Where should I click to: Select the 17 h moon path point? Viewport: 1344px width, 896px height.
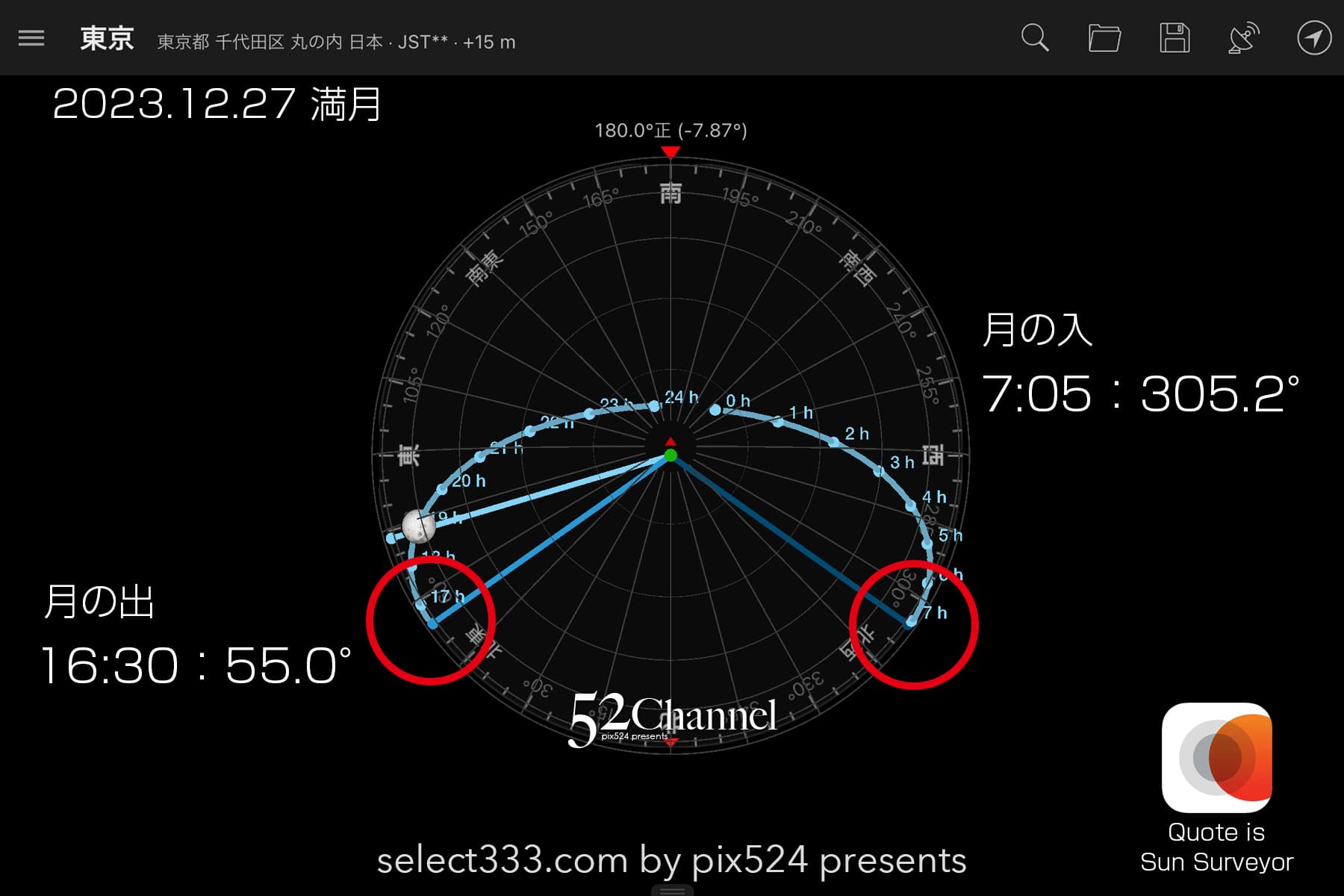(x=420, y=605)
